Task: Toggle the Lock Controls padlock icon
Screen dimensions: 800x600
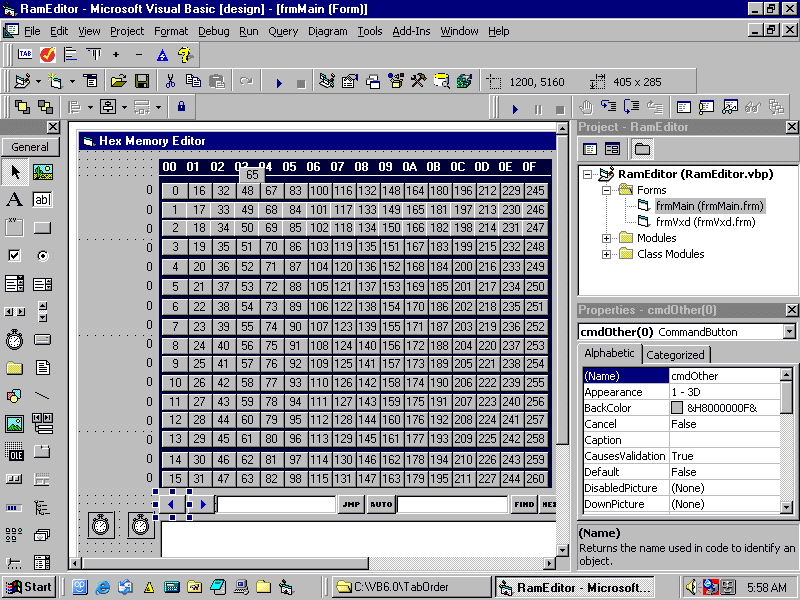Action: tap(181, 107)
